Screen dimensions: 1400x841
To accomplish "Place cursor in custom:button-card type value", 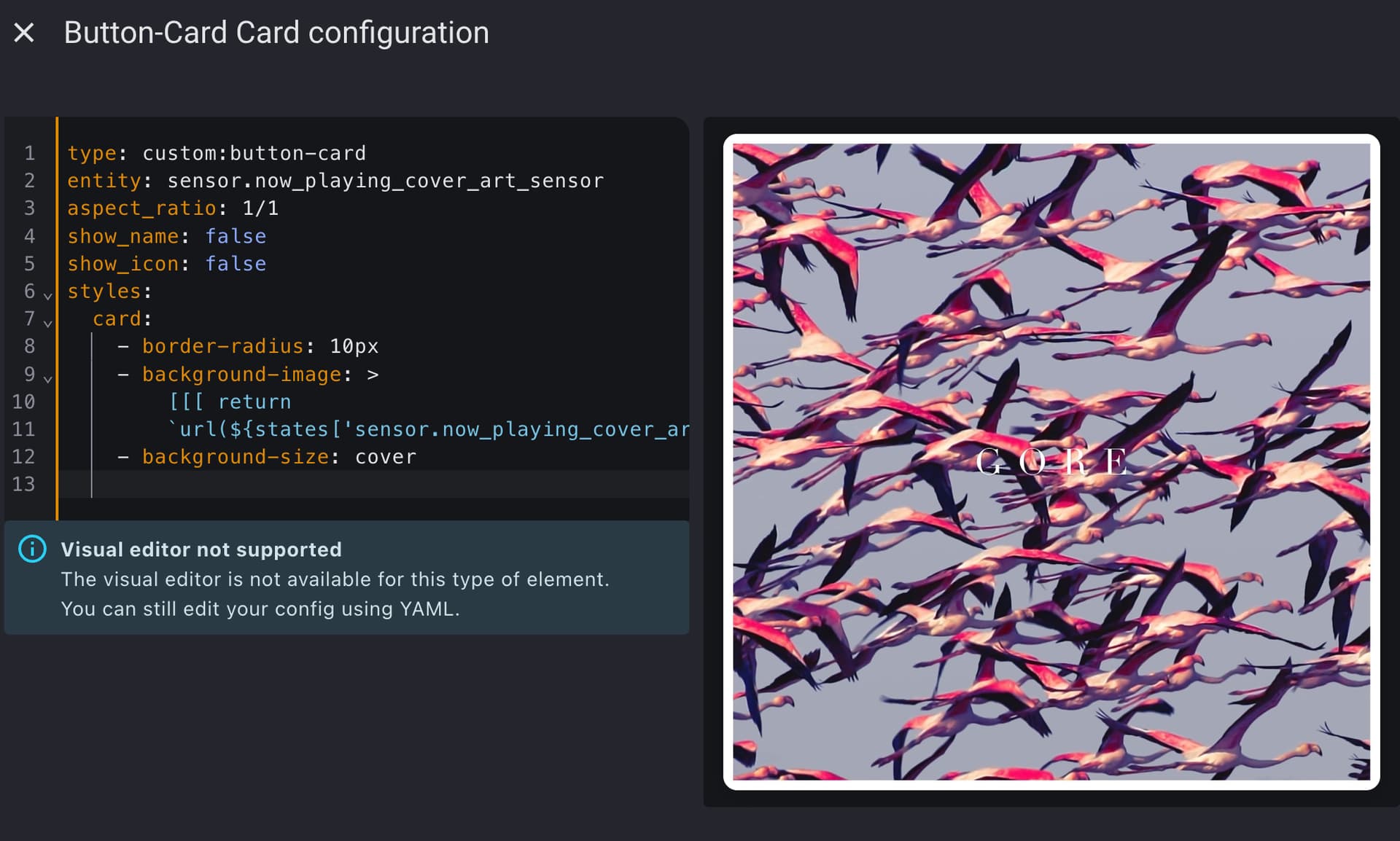I will [x=254, y=154].
